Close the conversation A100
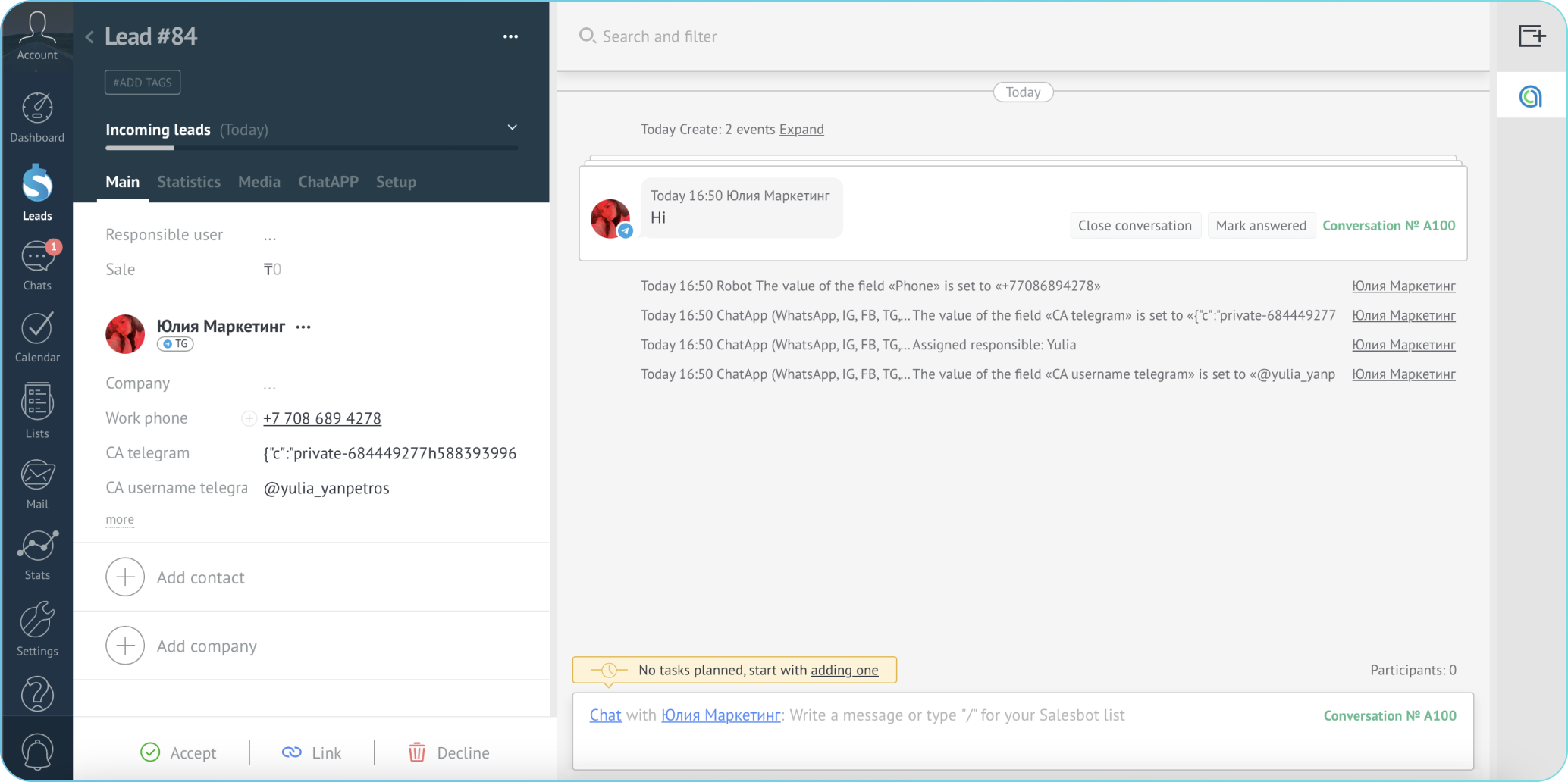 pos(1134,225)
